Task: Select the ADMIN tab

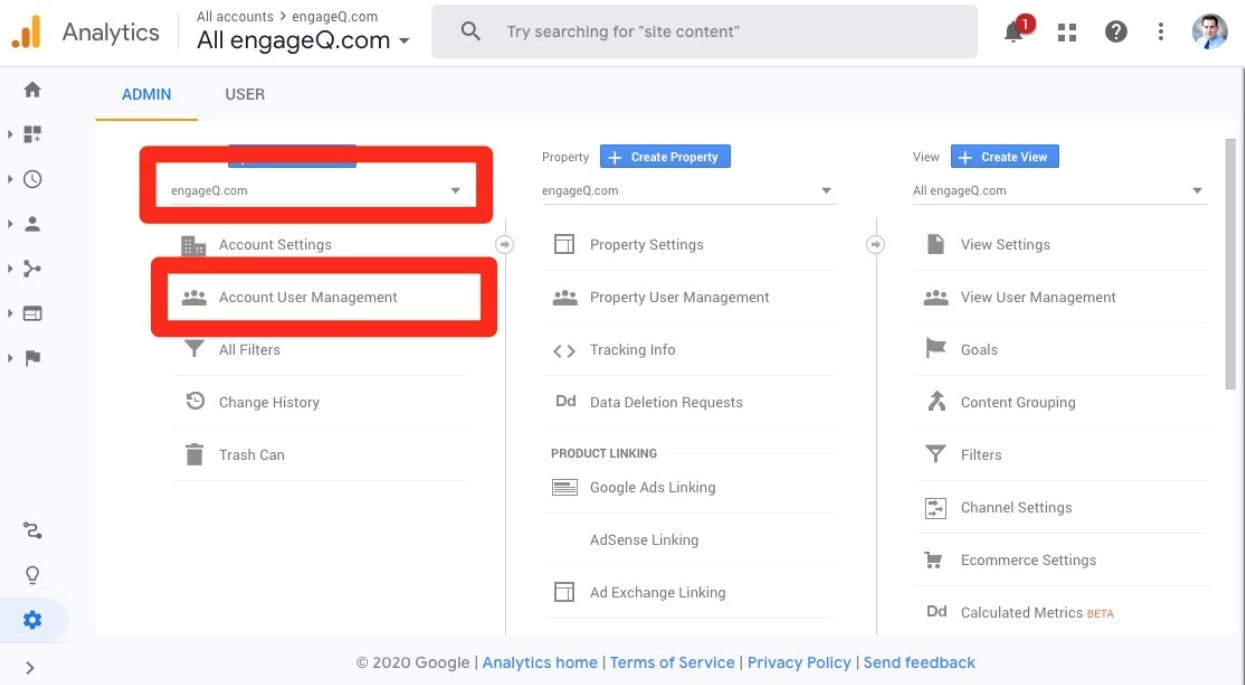Action: (146, 94)
